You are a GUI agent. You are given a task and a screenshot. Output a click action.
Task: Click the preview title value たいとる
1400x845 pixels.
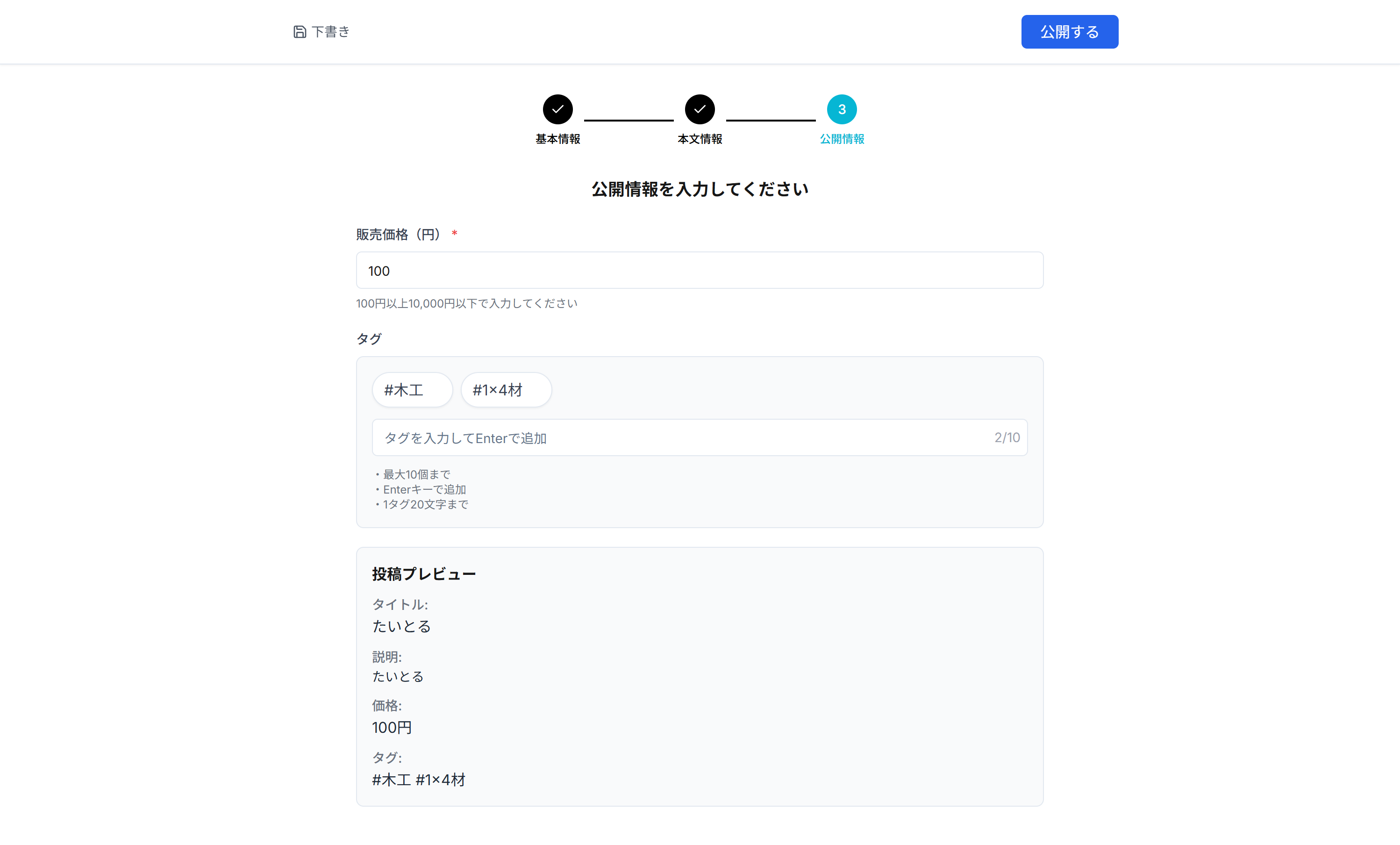click(402, 626)
